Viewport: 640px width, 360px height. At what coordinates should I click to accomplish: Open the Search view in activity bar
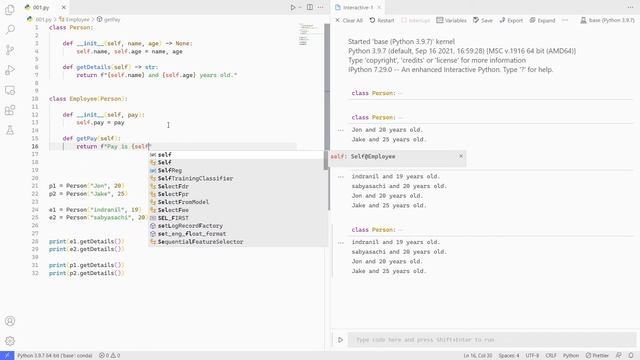click(x=10, y=29)
